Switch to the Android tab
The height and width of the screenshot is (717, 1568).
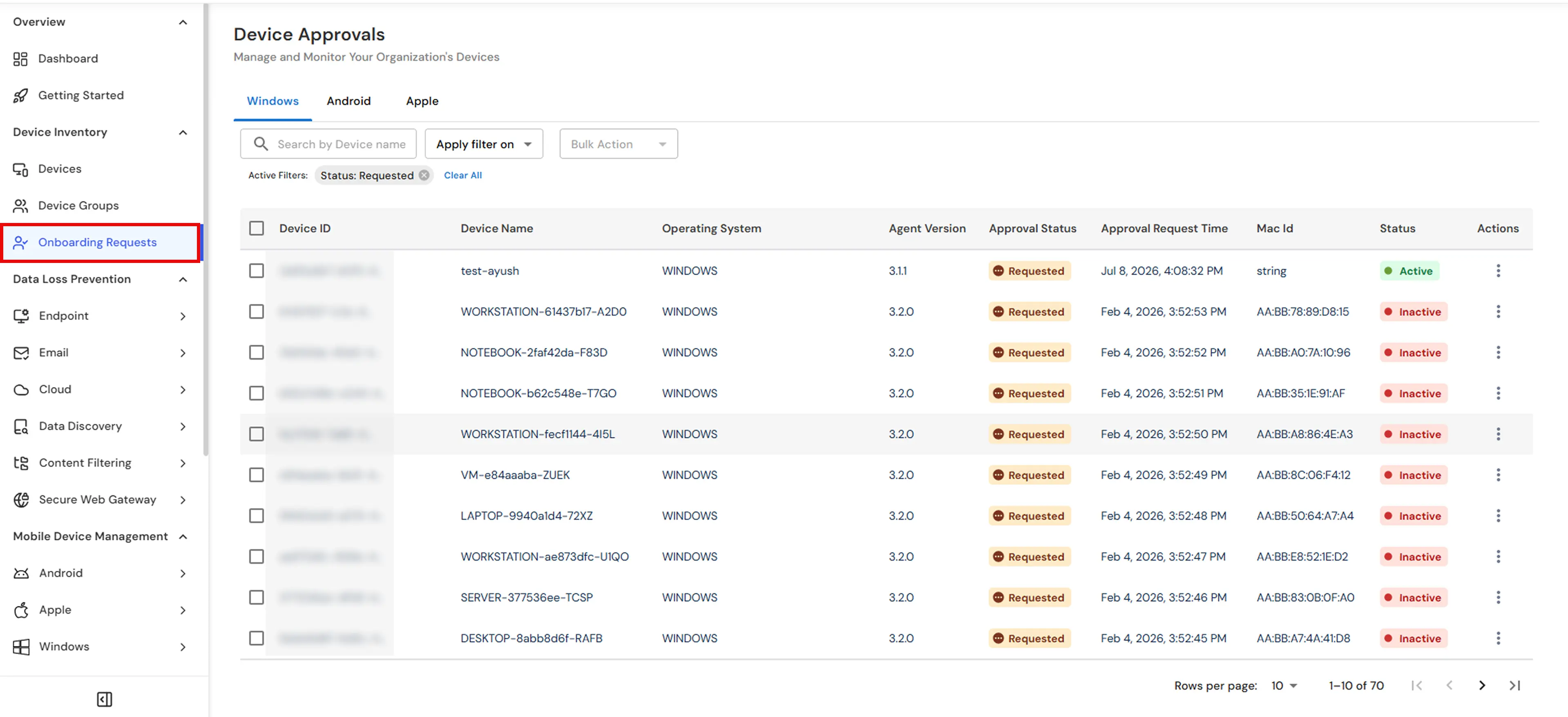[x=348, y=101]
